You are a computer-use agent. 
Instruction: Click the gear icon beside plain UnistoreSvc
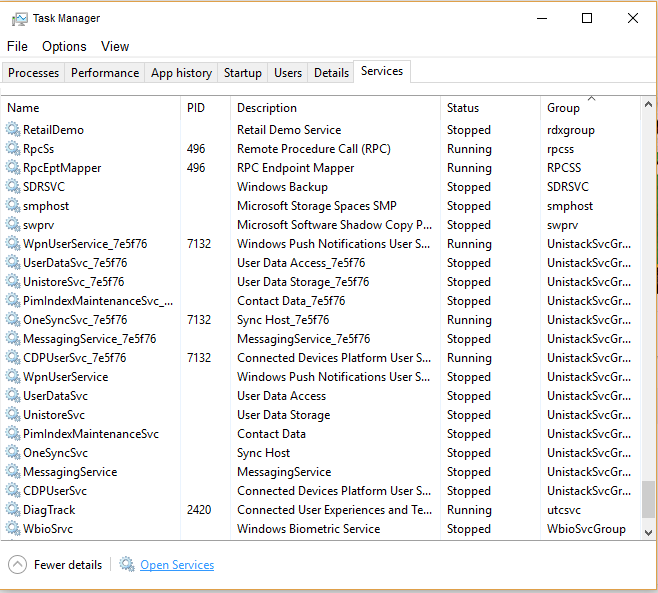pos(13,415)
